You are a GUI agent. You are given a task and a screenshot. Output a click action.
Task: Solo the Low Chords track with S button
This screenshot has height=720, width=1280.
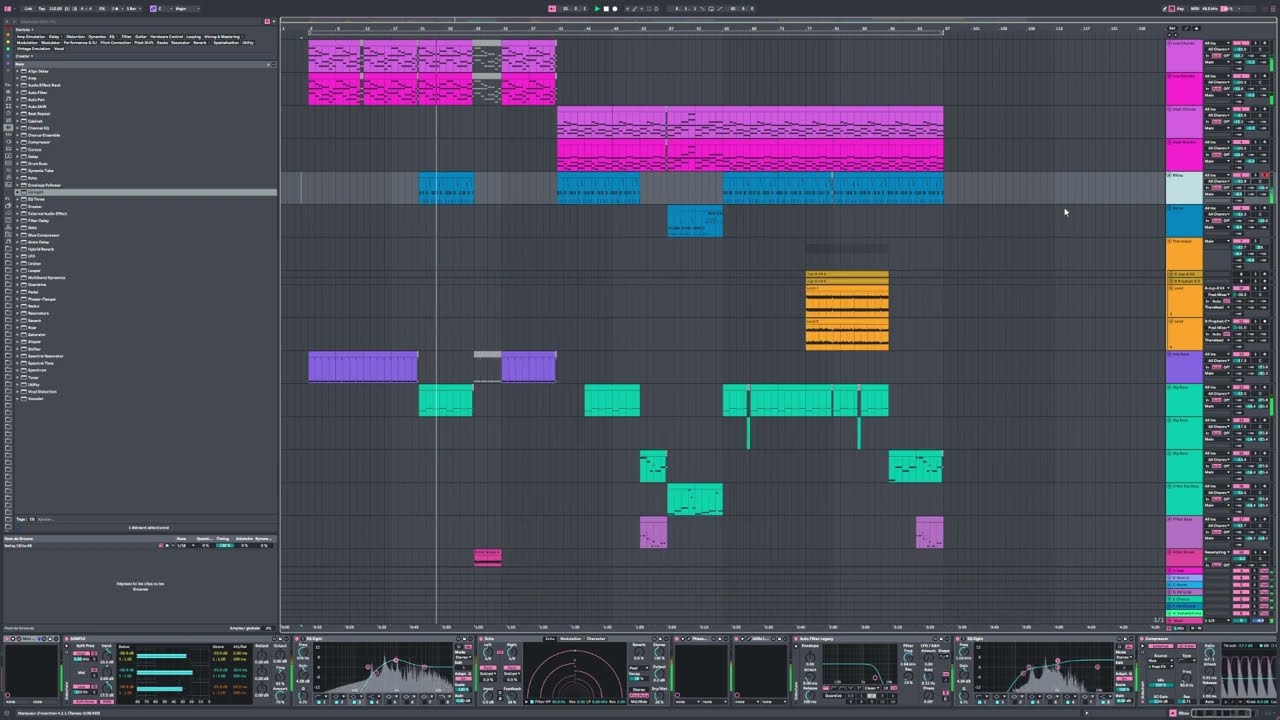tap(1255, 43)
